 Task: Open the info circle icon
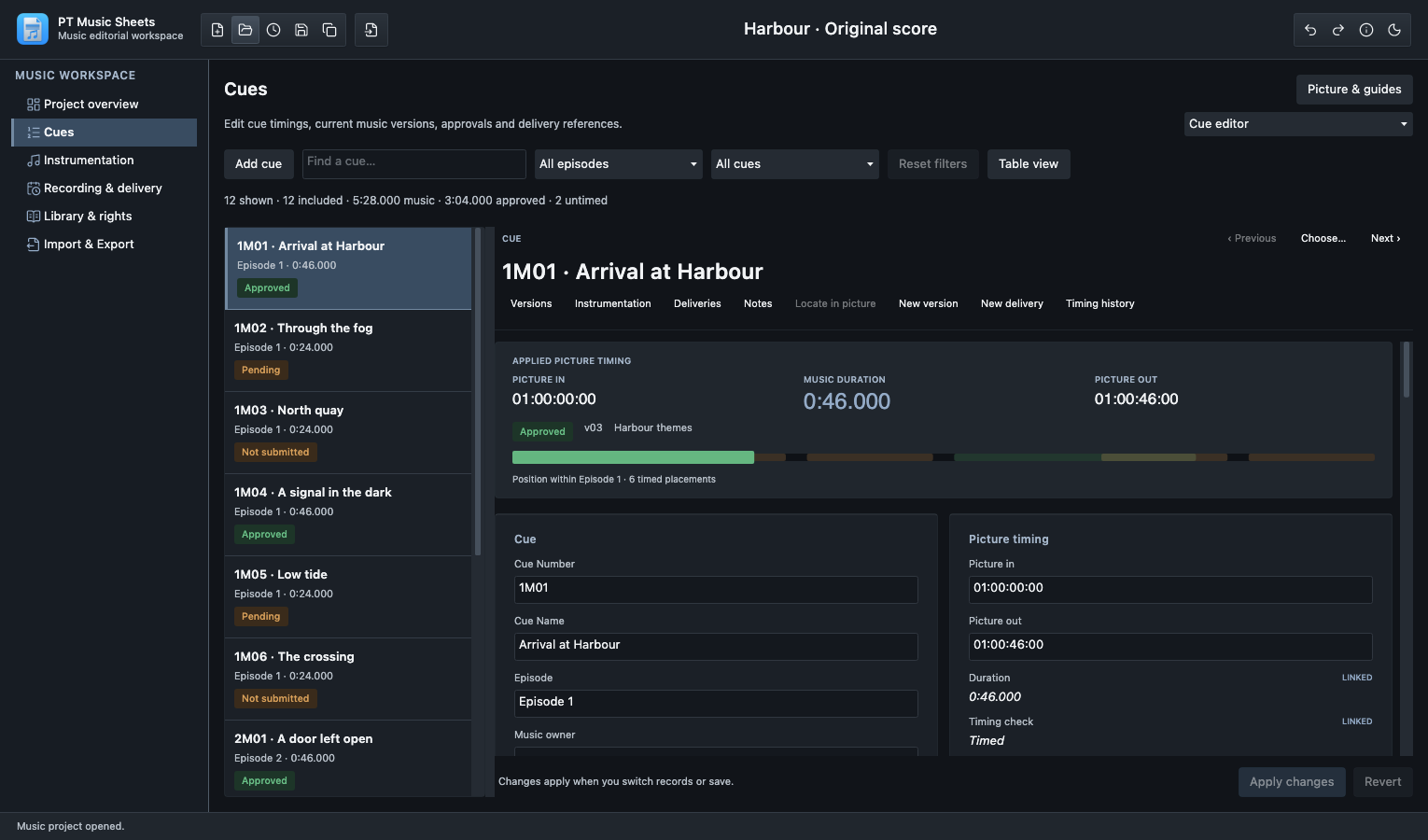tap(1366, 30)
